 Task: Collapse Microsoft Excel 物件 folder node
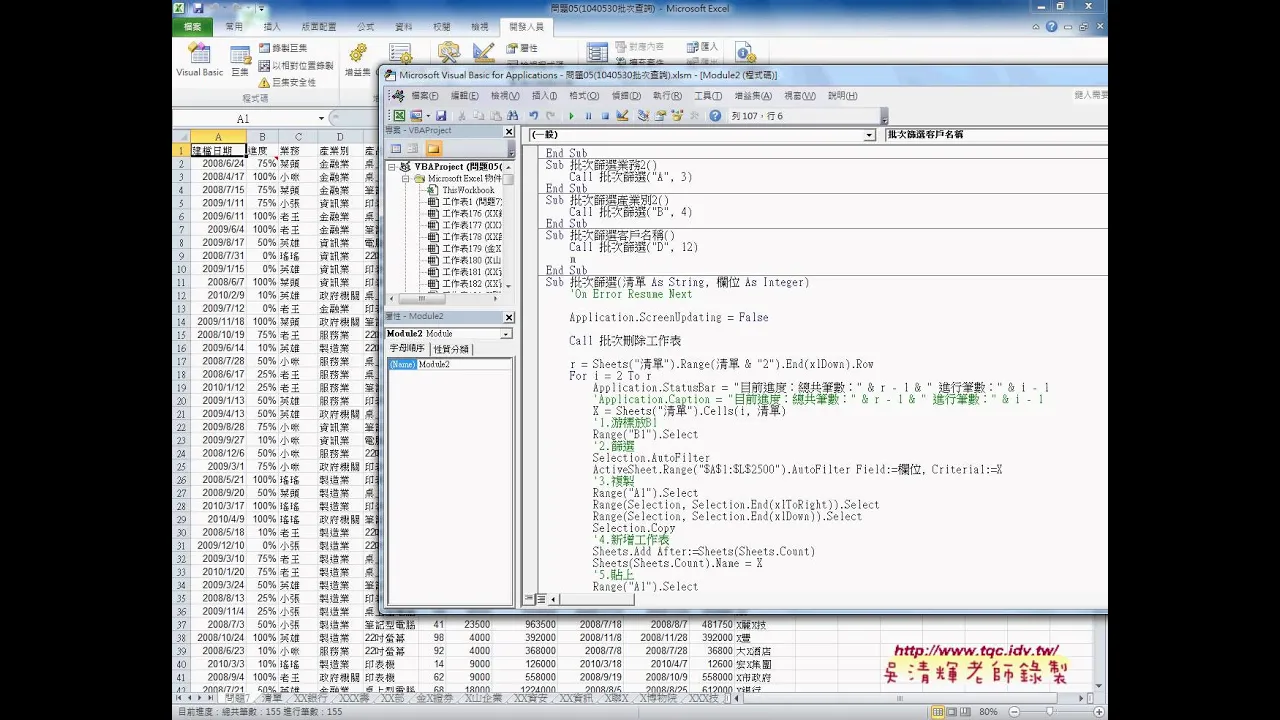tap(406, 179)
